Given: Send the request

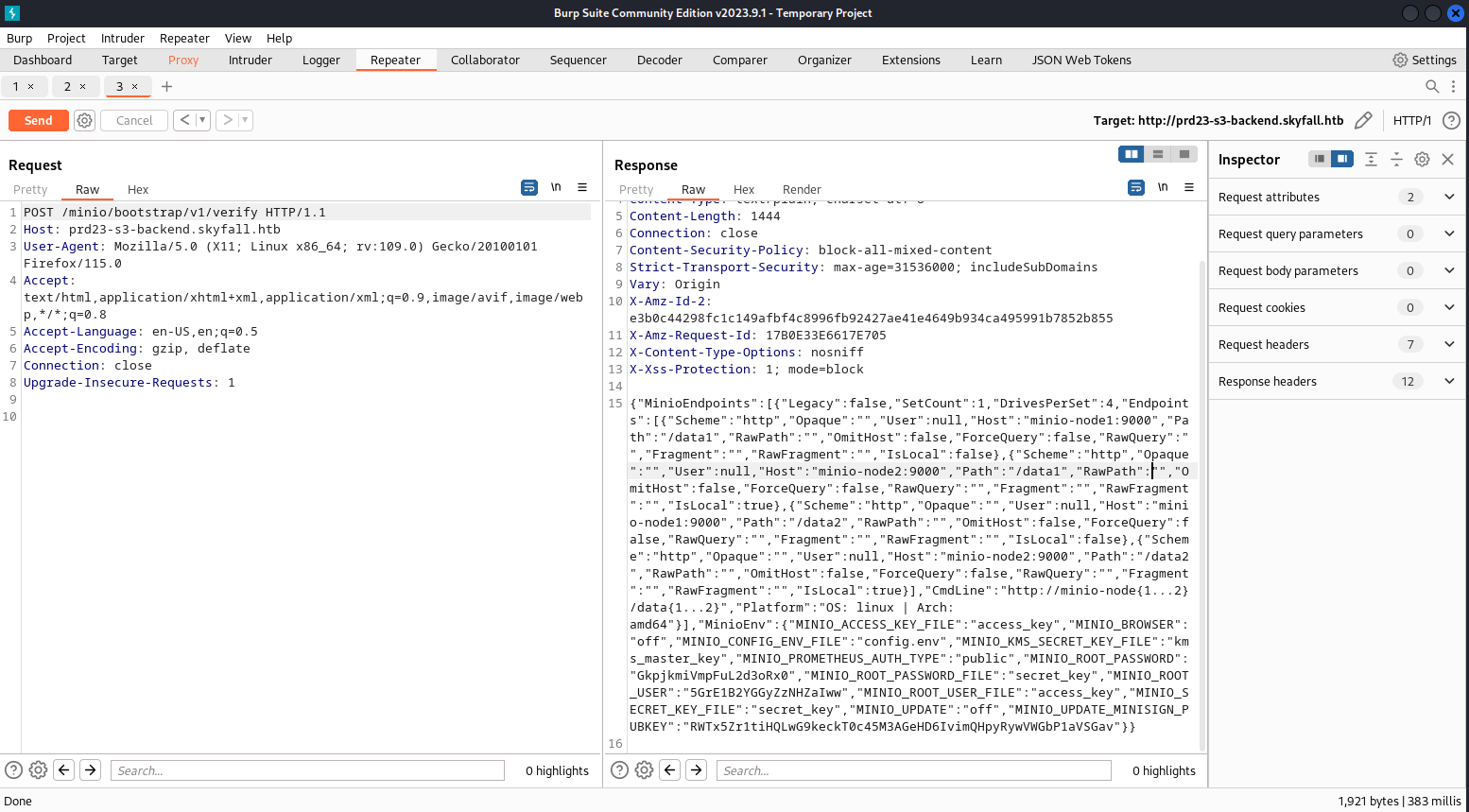Looking at the screenshot, I should tap(39, 120).
